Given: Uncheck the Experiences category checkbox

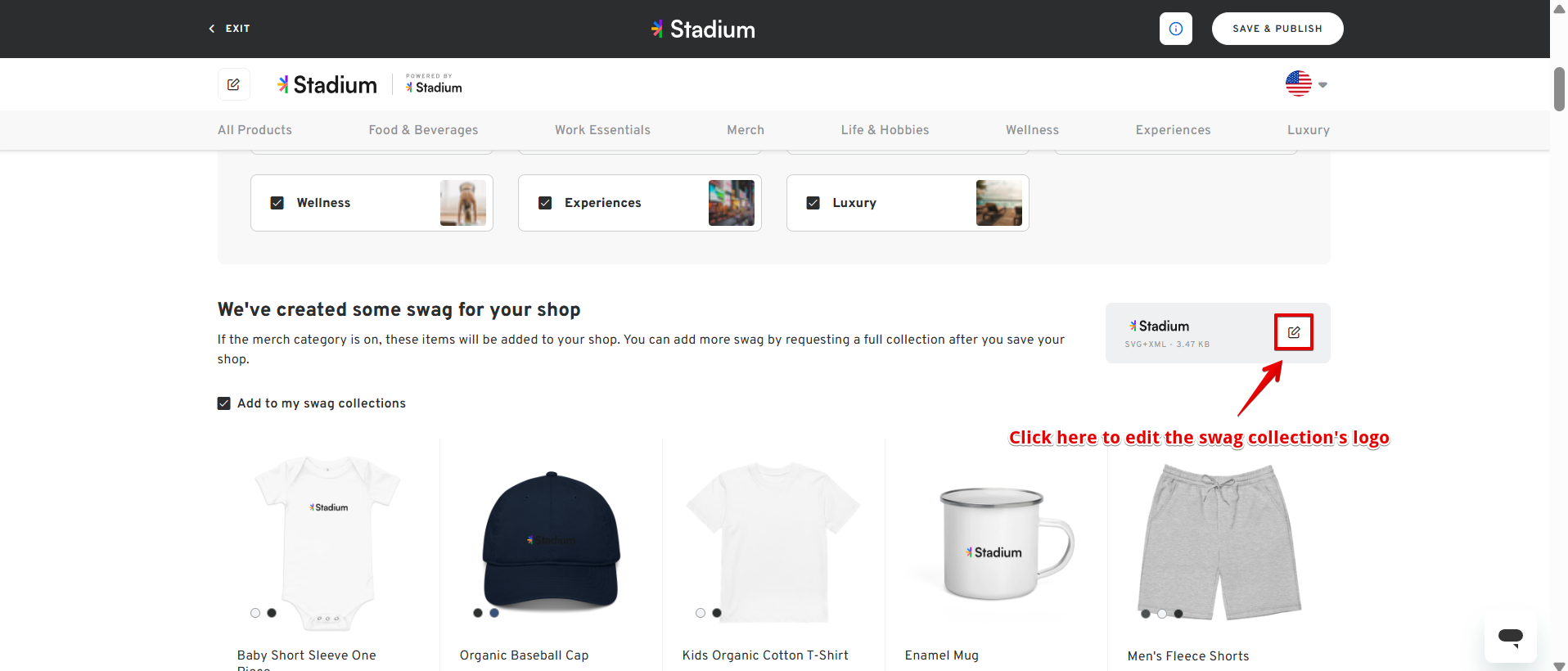Looking at the screenshot, I should click(545, 203).
